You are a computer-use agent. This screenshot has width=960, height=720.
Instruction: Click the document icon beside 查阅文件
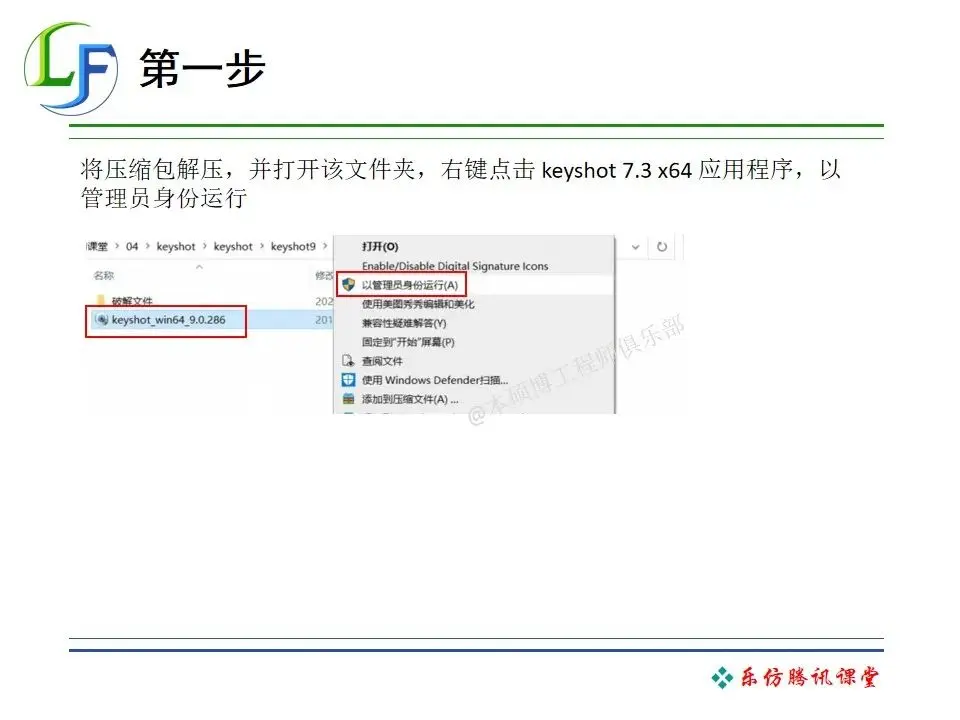[x=348, y=361]
